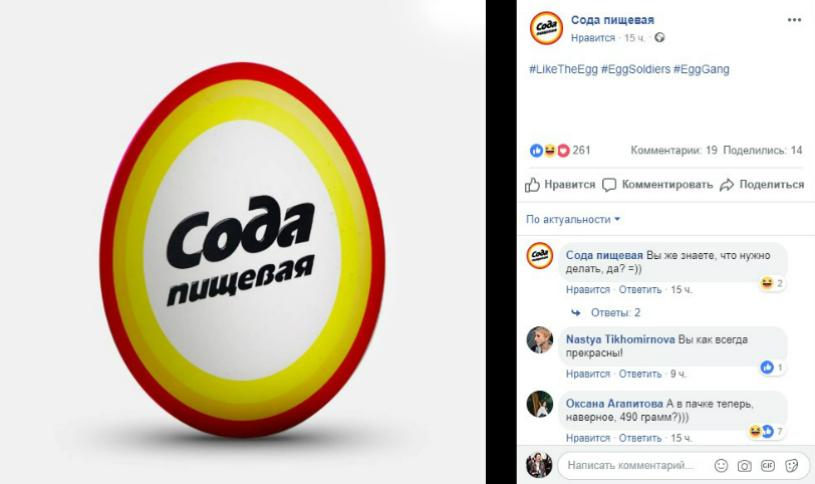Click the public globe privacy icon
Image resolution: width=815 pixels, height=484 pixels.
pyautogui.click(x=659, y=37)
